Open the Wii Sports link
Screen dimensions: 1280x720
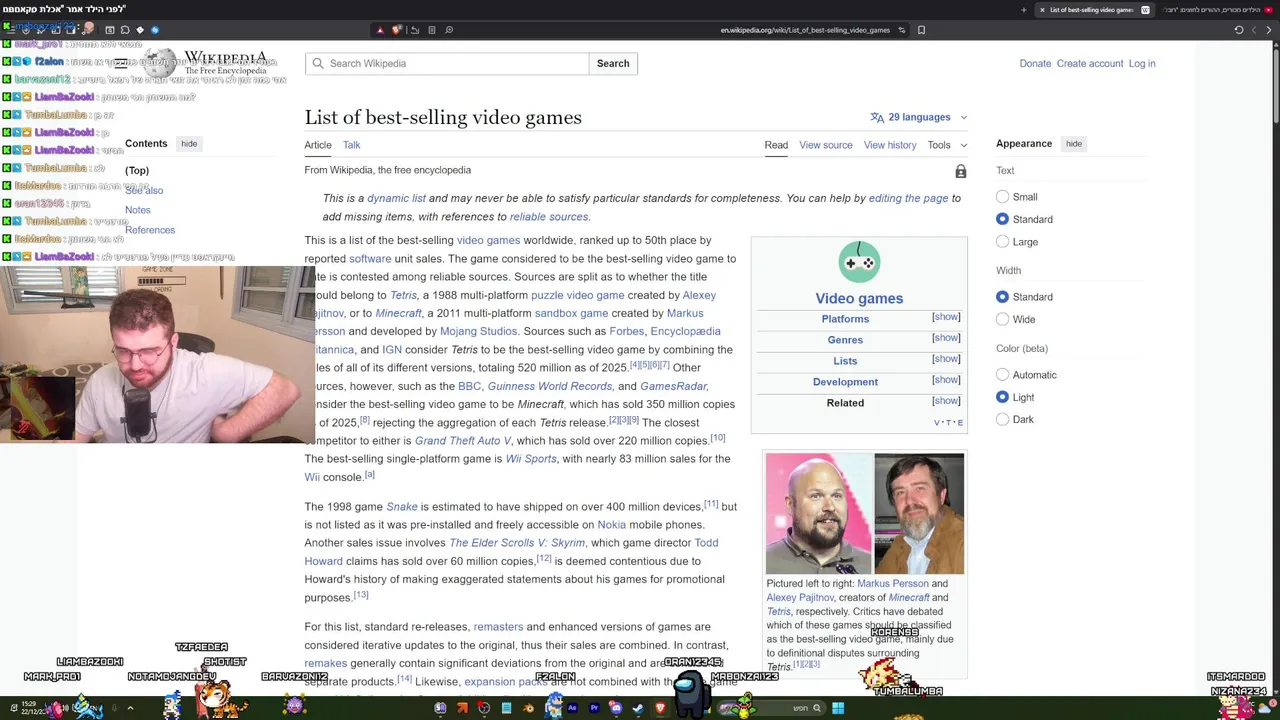(x=531, y=459)
